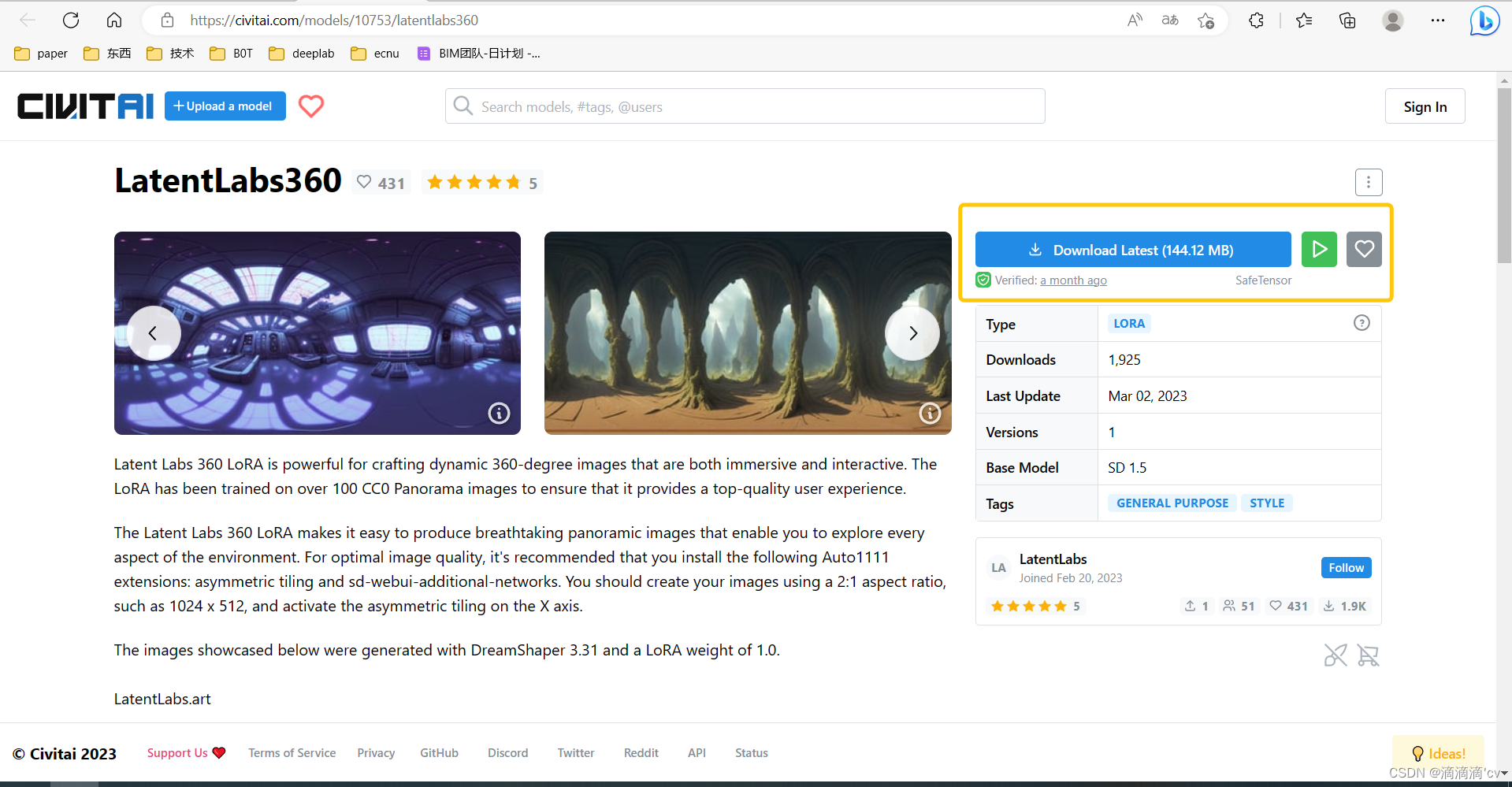
Task: Click in the search models input field
Action: (745, 106)
